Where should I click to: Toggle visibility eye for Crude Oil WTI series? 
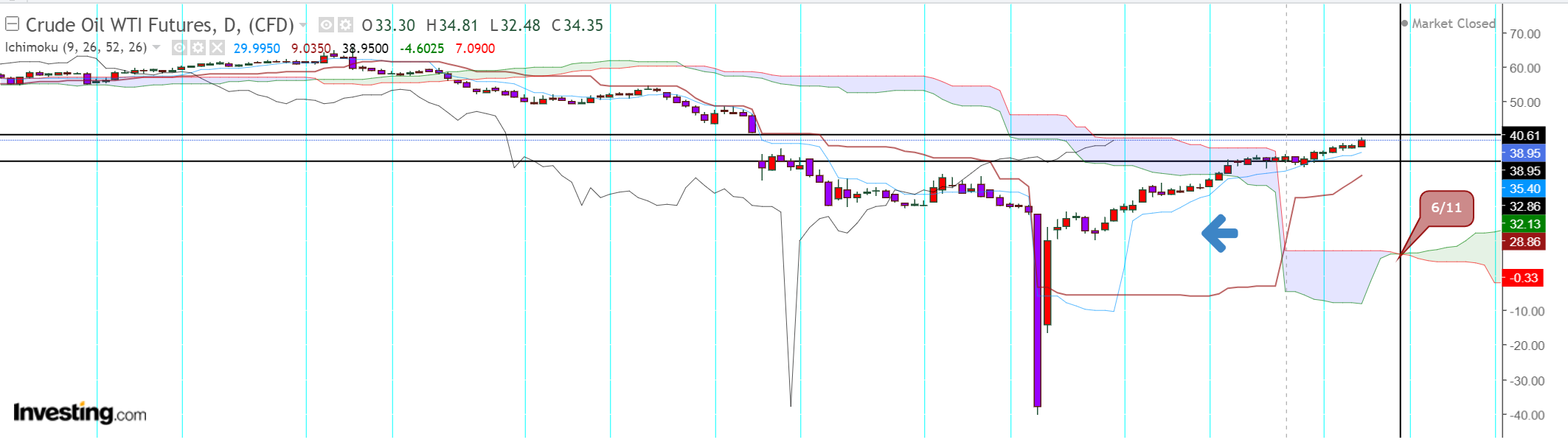326,25
